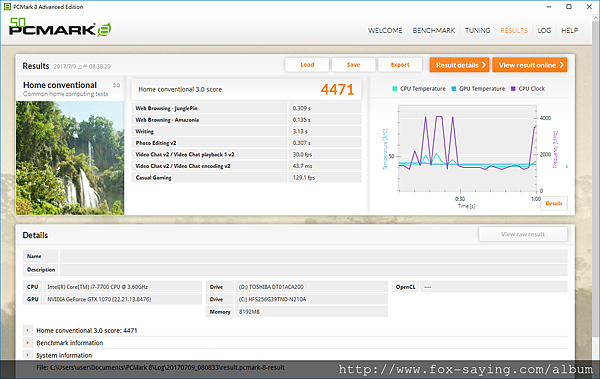The height and width of the screenshot is (379, 600).
Task: Click the Description input field
Action: click(x=313, y=270)
